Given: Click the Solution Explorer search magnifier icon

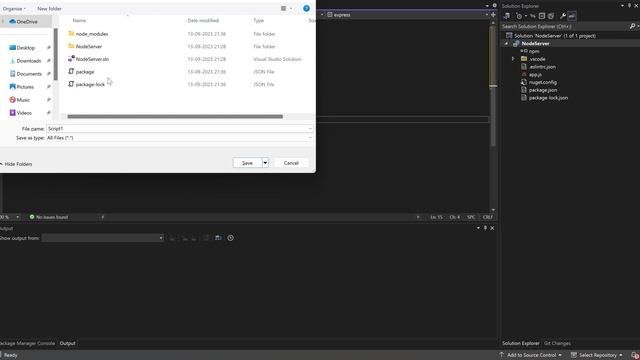Looking at the screenshot, I should click(x=632, y=26).
